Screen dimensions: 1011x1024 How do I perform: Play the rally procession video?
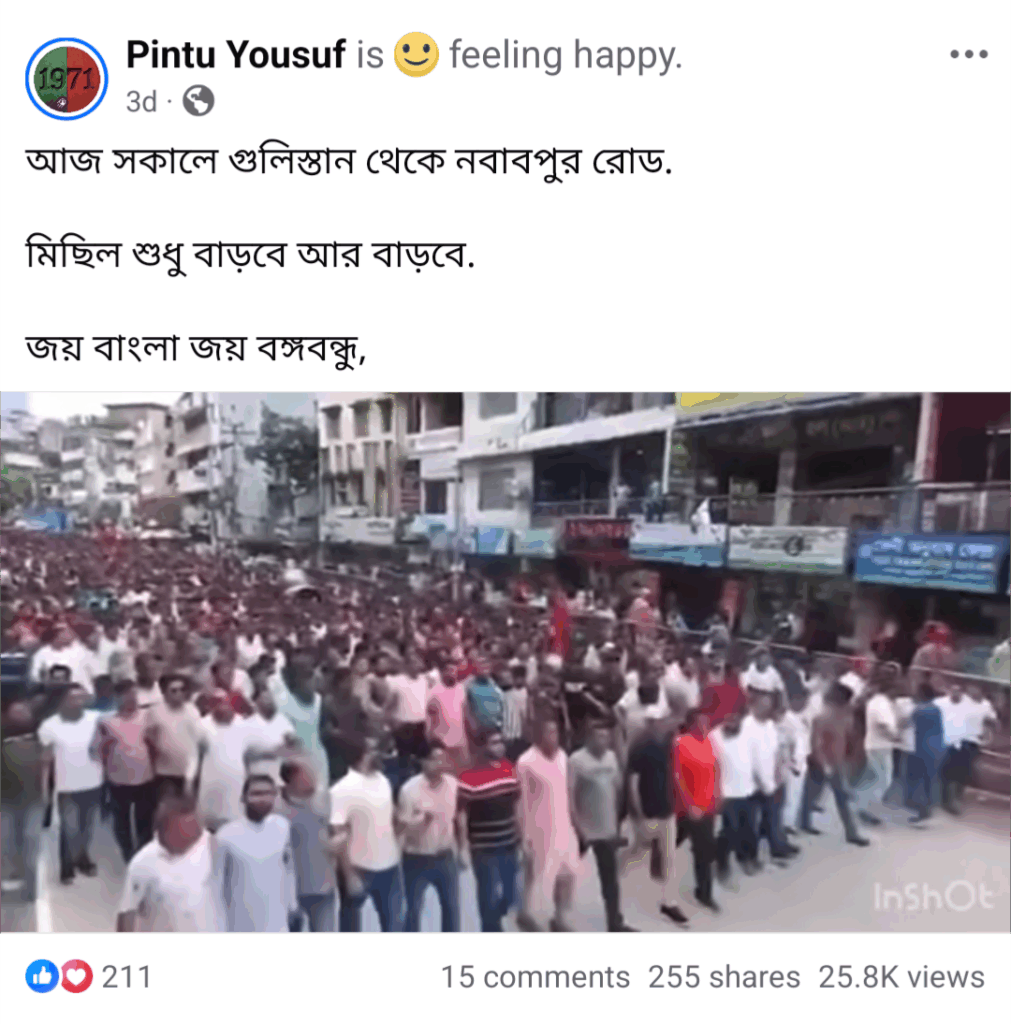(x=506, y=662)
